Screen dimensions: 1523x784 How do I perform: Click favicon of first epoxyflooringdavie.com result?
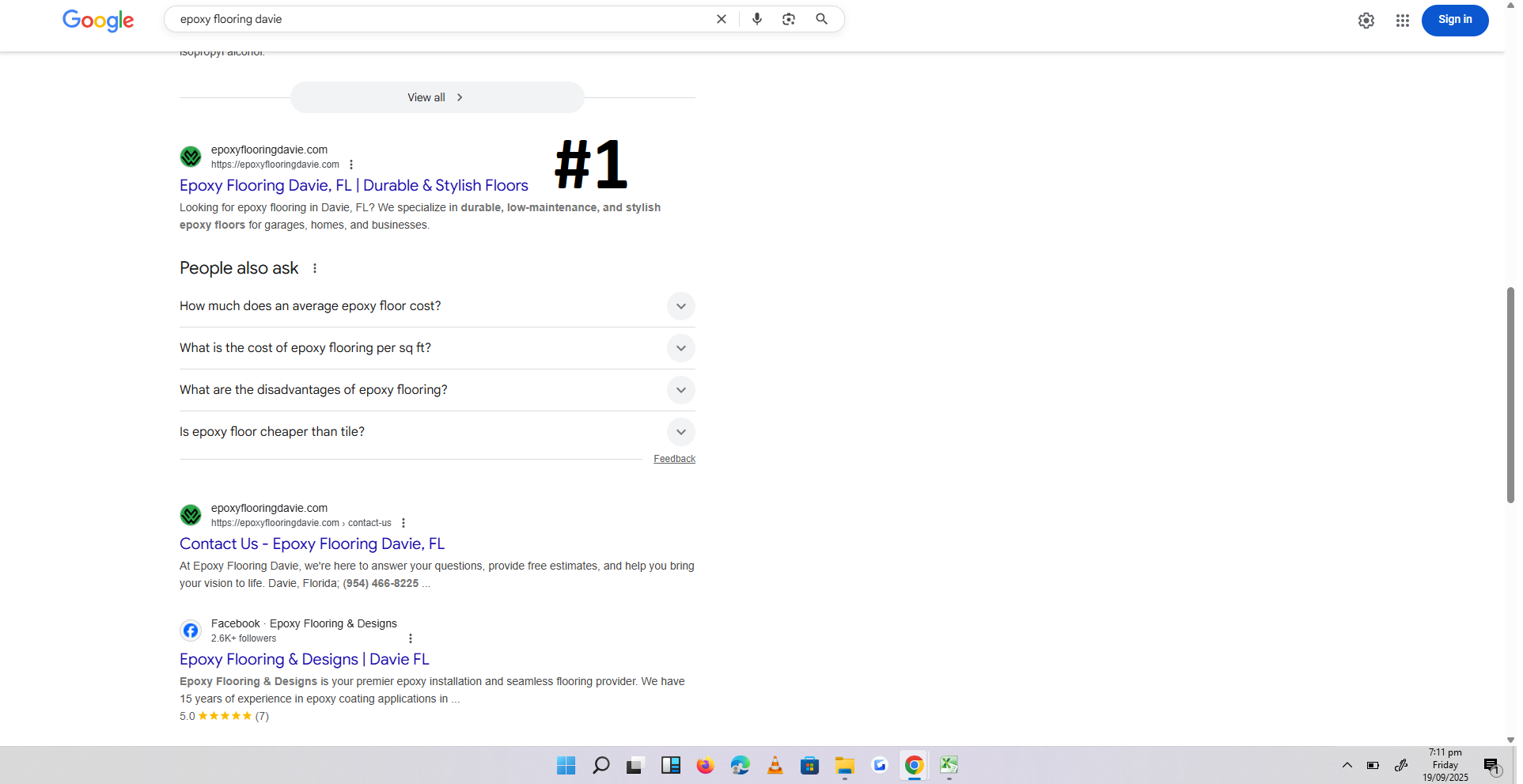point(191,157)
